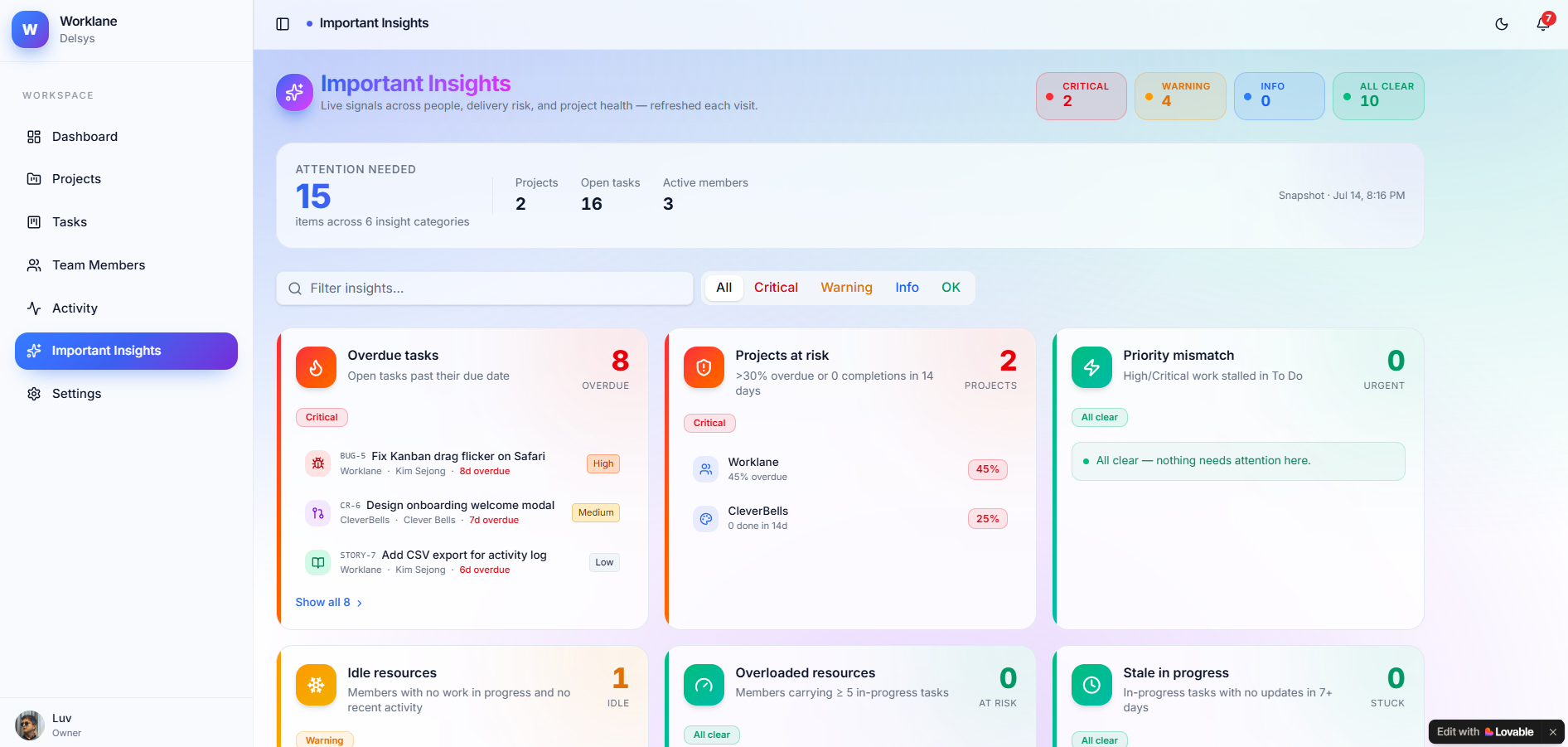
Task: Open Tasks in sidebar
Action: pos(126,222)
